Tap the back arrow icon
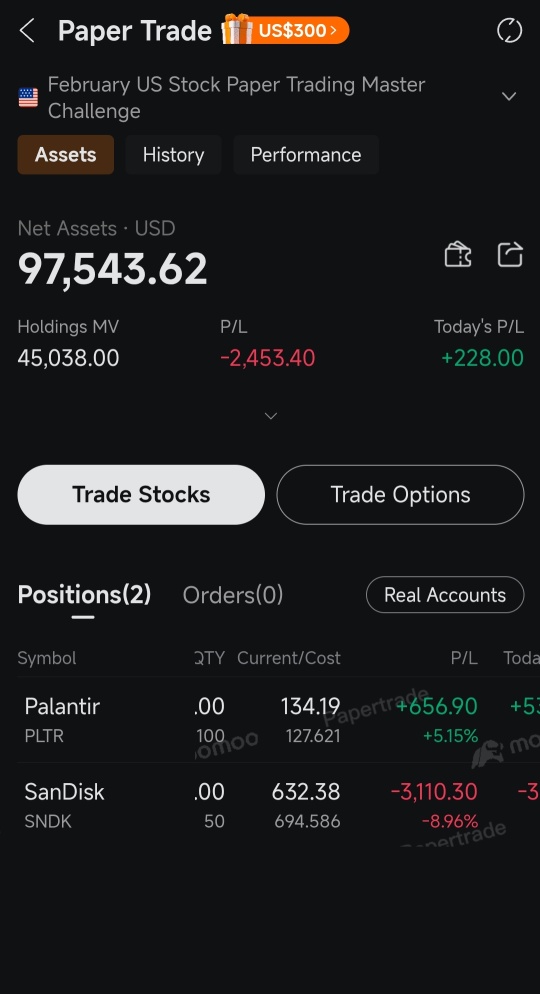Viewport: 540px width, 994px height. pyautogui.click(x=27, y=30)
